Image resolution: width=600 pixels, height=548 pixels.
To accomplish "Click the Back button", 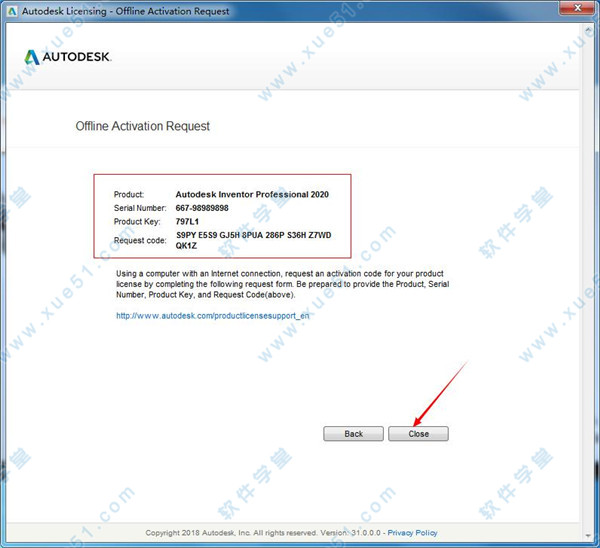I will (353, 434).
